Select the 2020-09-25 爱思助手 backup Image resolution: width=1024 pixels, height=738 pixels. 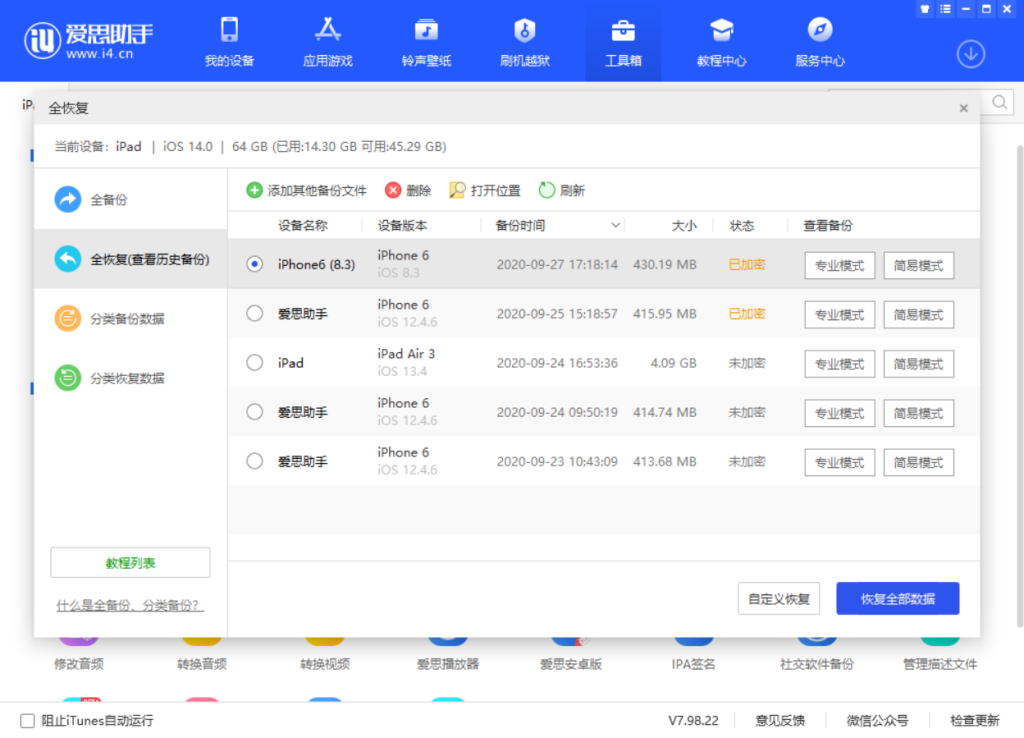(254, 313)
